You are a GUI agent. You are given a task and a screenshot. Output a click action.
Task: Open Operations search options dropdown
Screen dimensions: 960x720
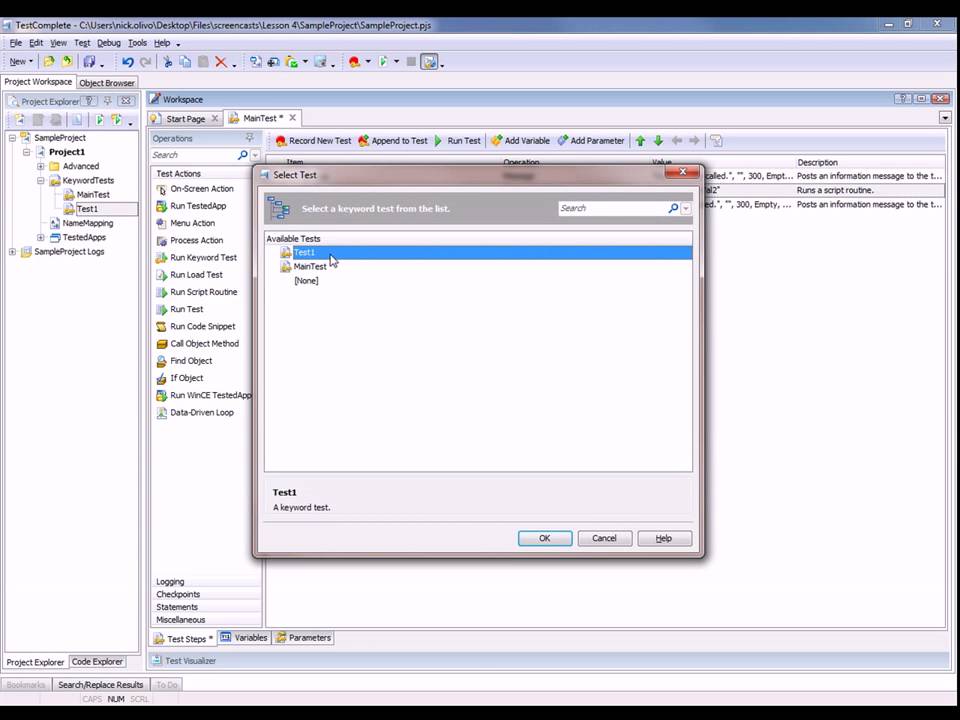(255, 156)
